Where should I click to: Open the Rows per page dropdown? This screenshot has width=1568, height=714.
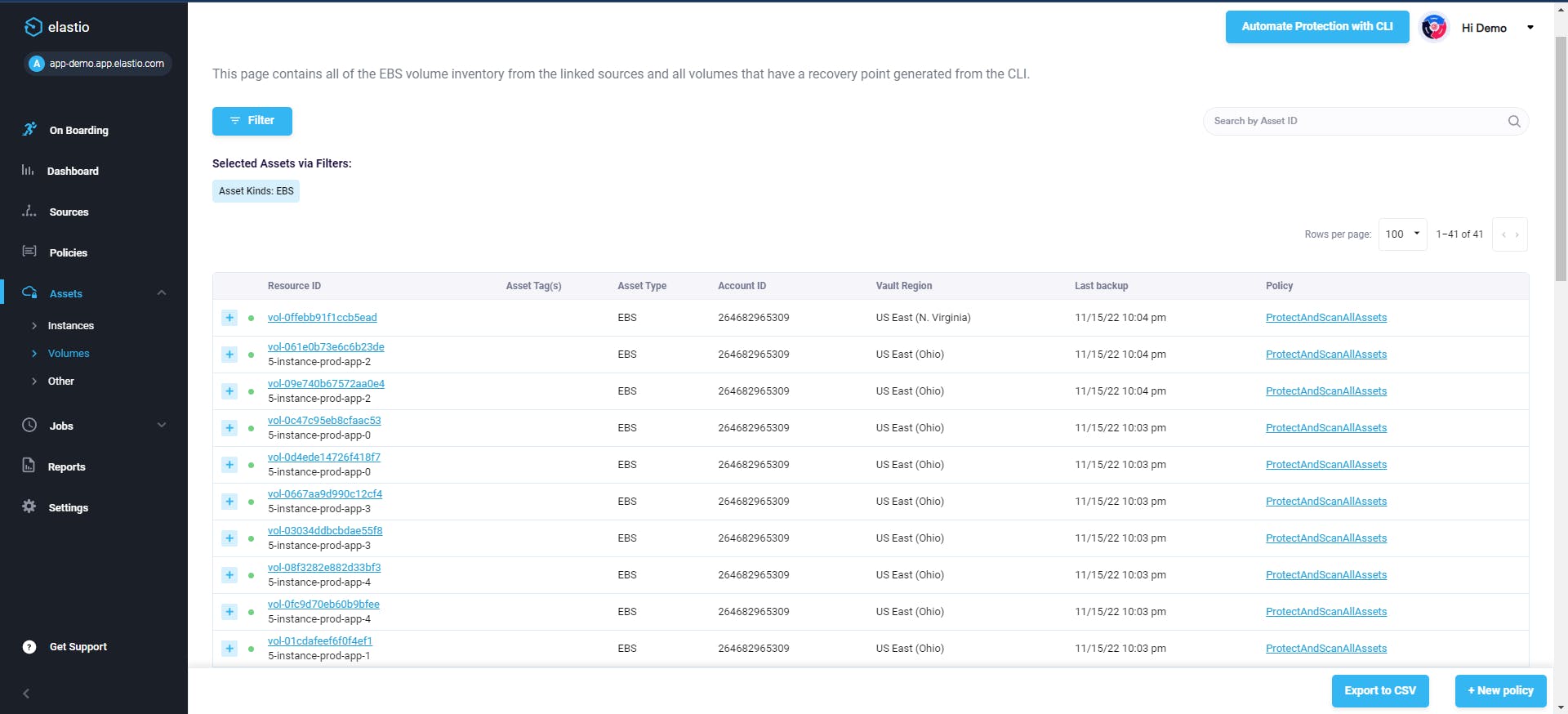[1402, 234]
